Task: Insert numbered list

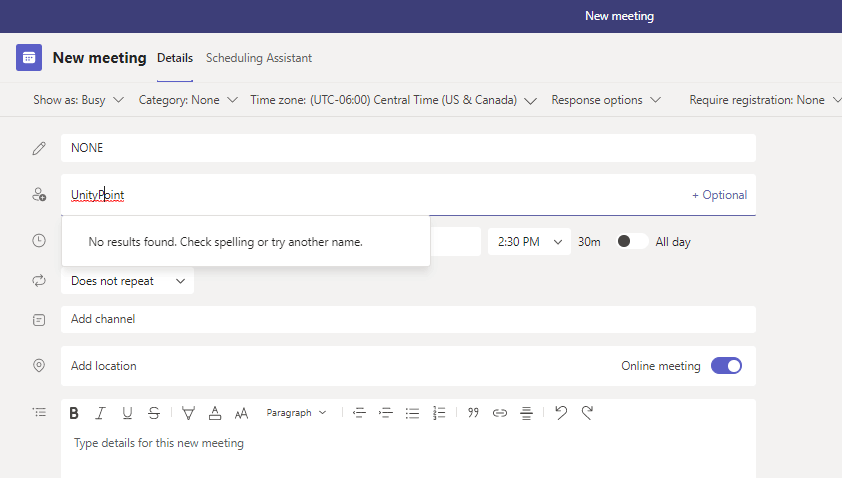Action: tap(439, 413)
